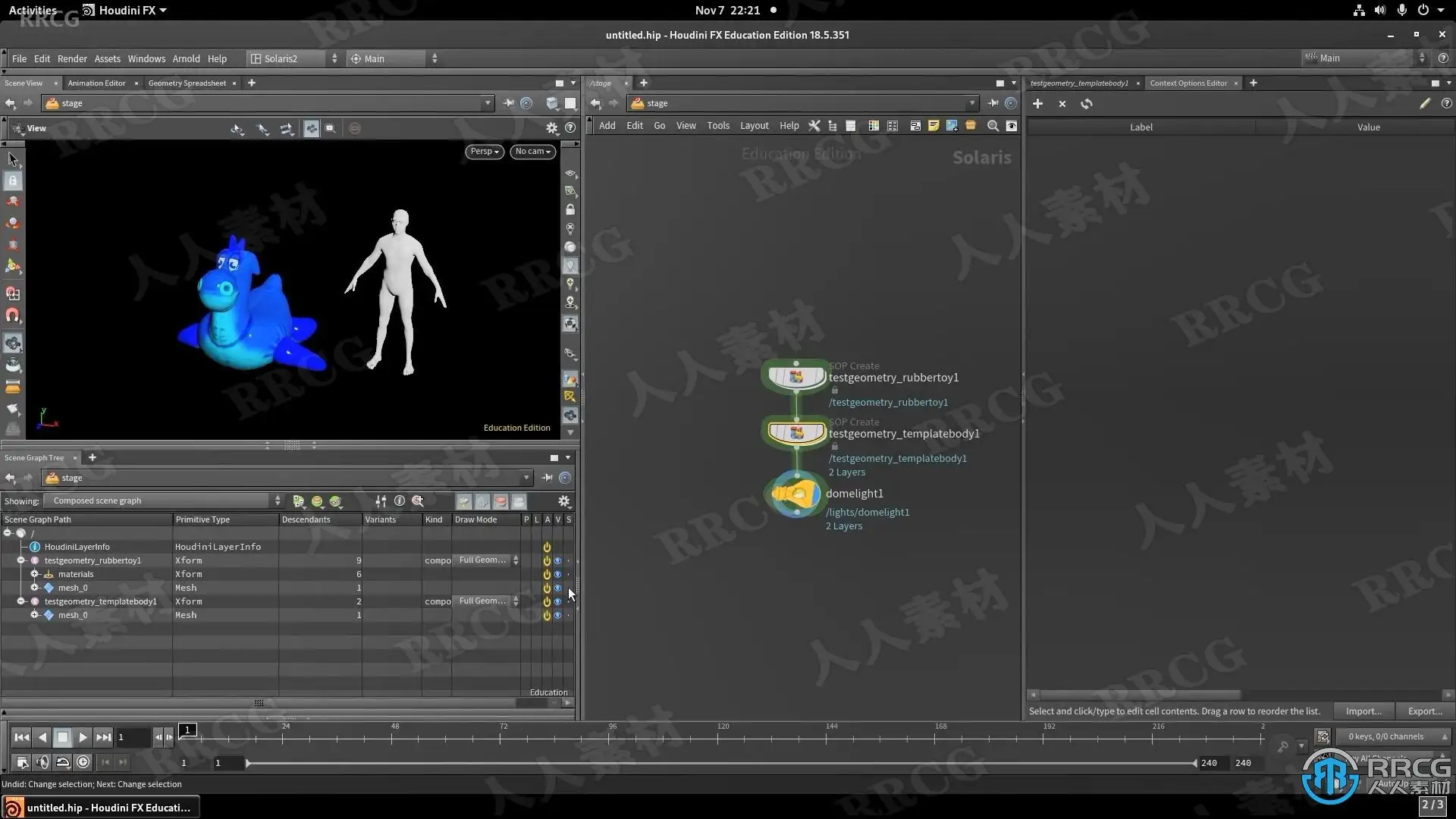Click the timeline range slider bar

(x=720, y=764)
